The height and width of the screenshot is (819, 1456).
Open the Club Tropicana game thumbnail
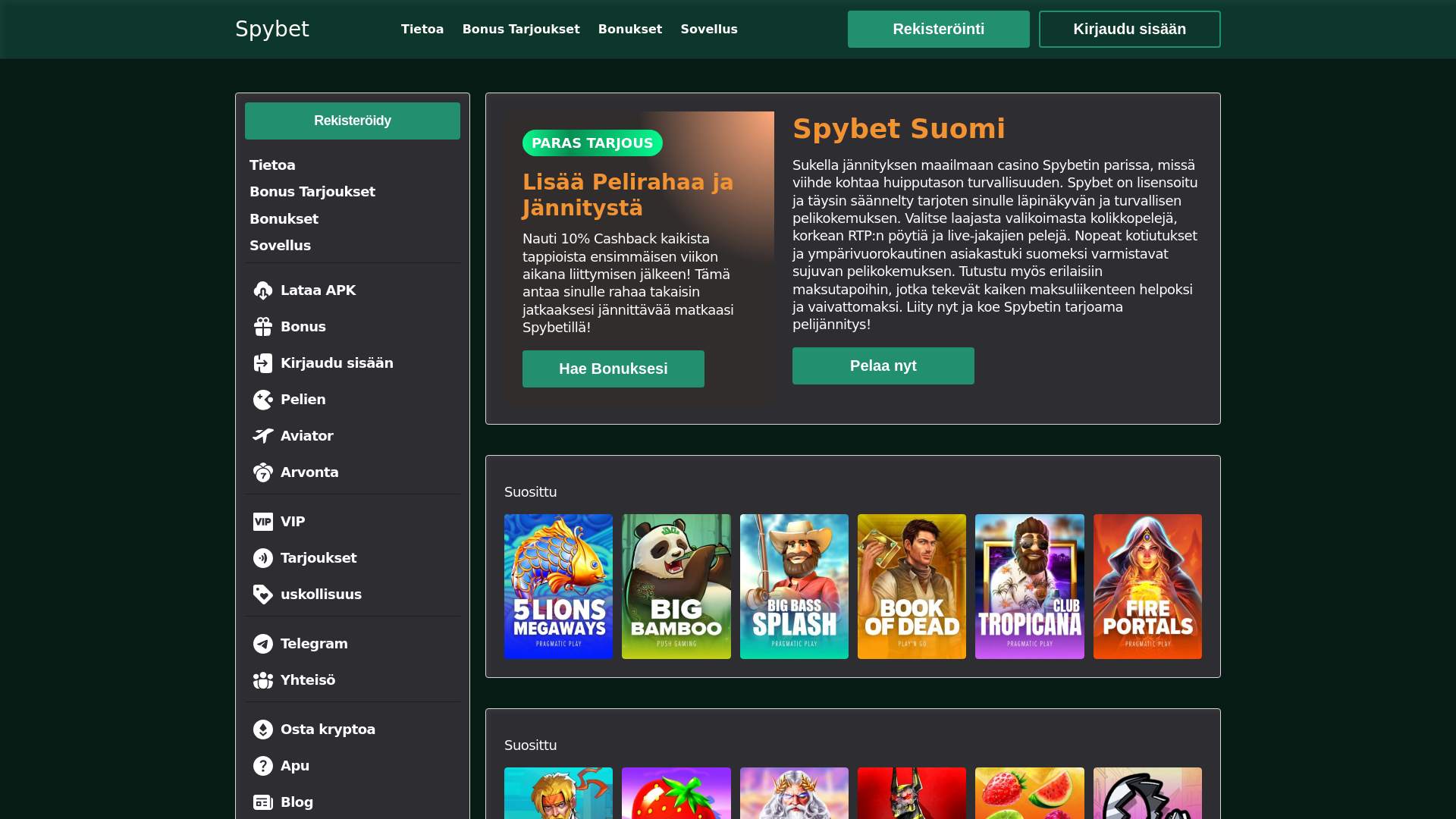(1030, 586)
